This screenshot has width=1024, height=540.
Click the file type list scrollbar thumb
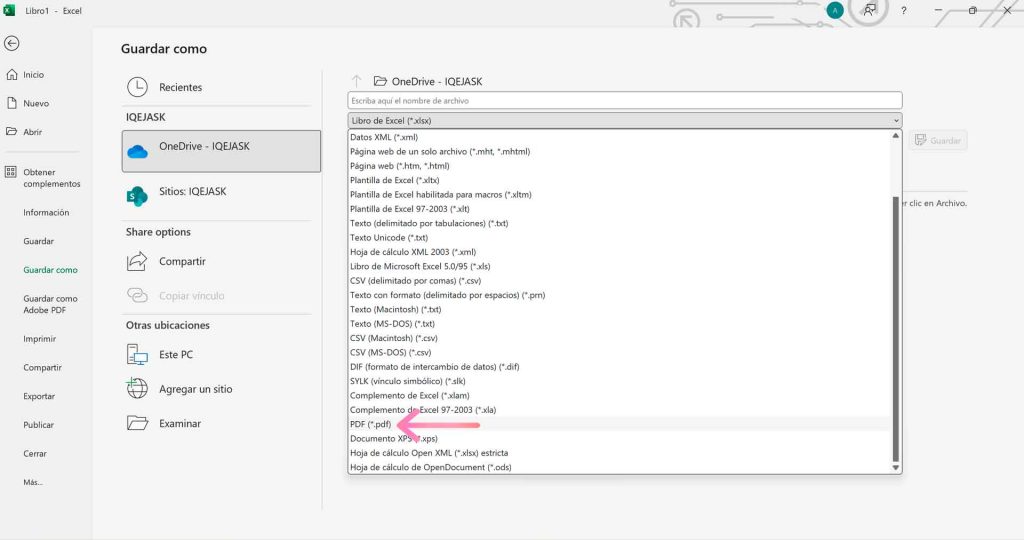coord(896,328)
